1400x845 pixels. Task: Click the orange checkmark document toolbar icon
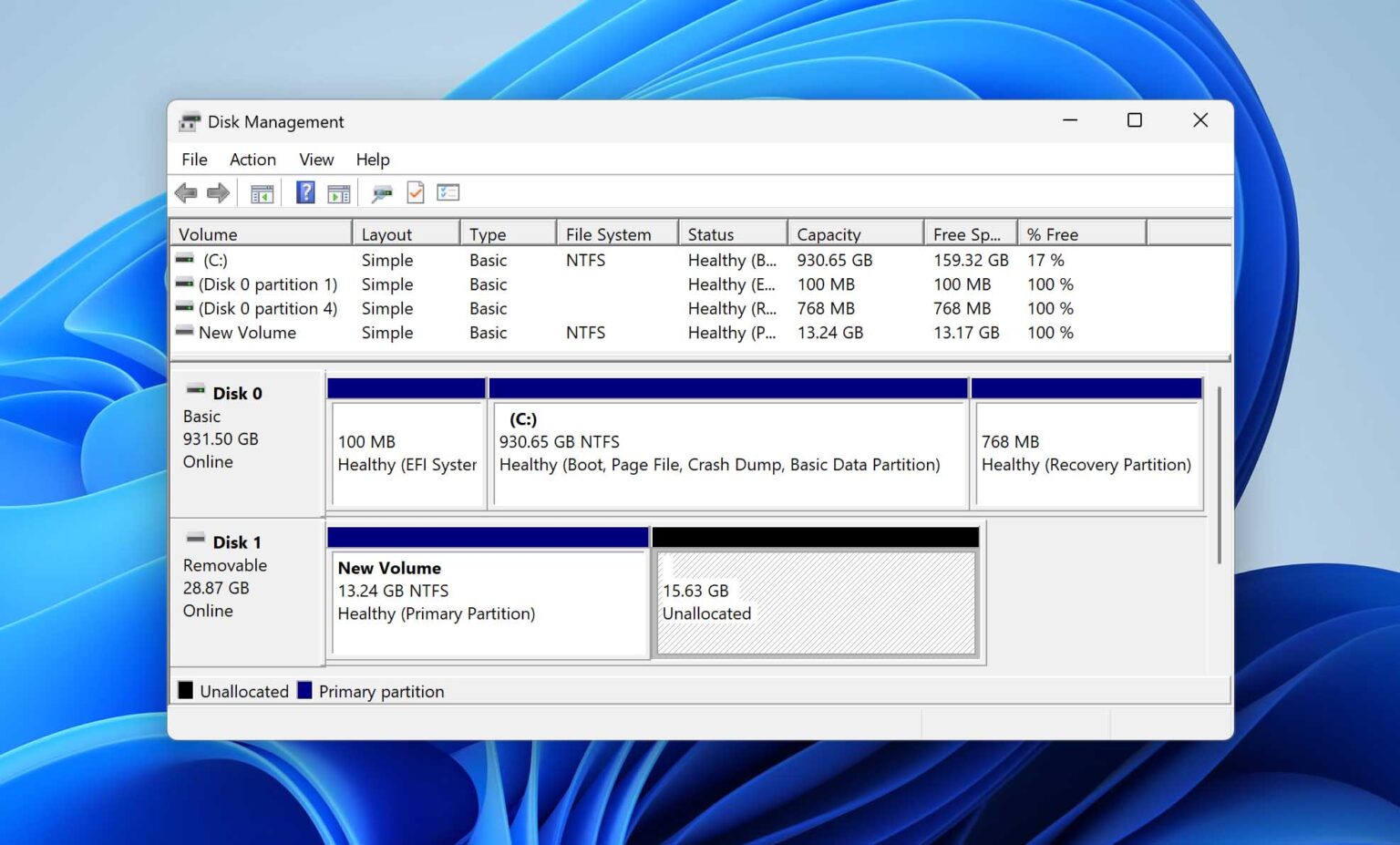[x=416, y=191]
